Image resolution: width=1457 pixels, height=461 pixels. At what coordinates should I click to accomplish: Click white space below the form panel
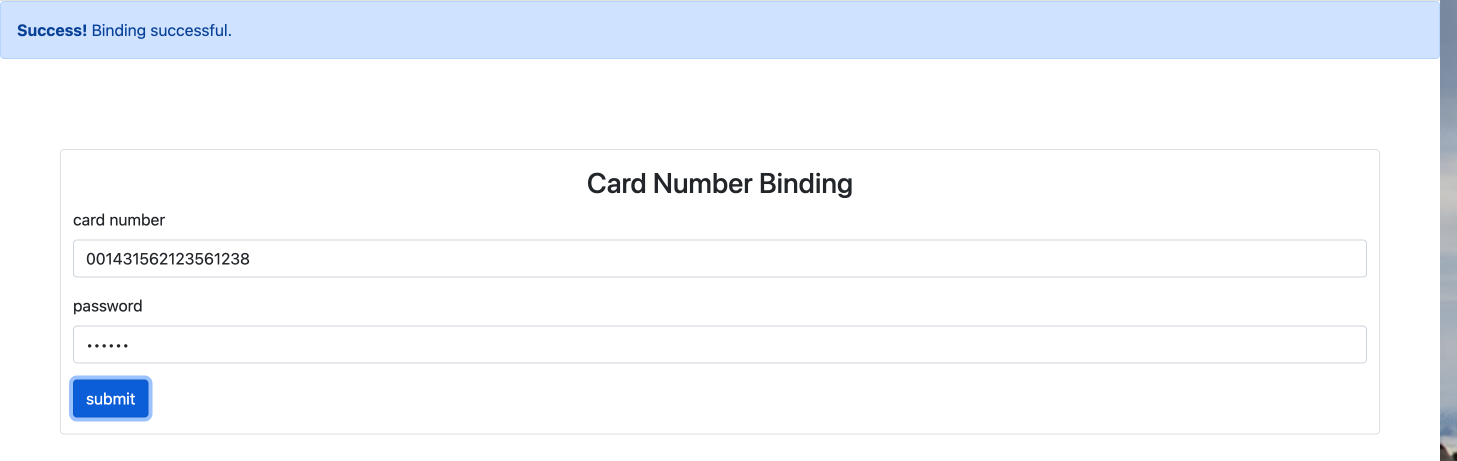point(719,448)
